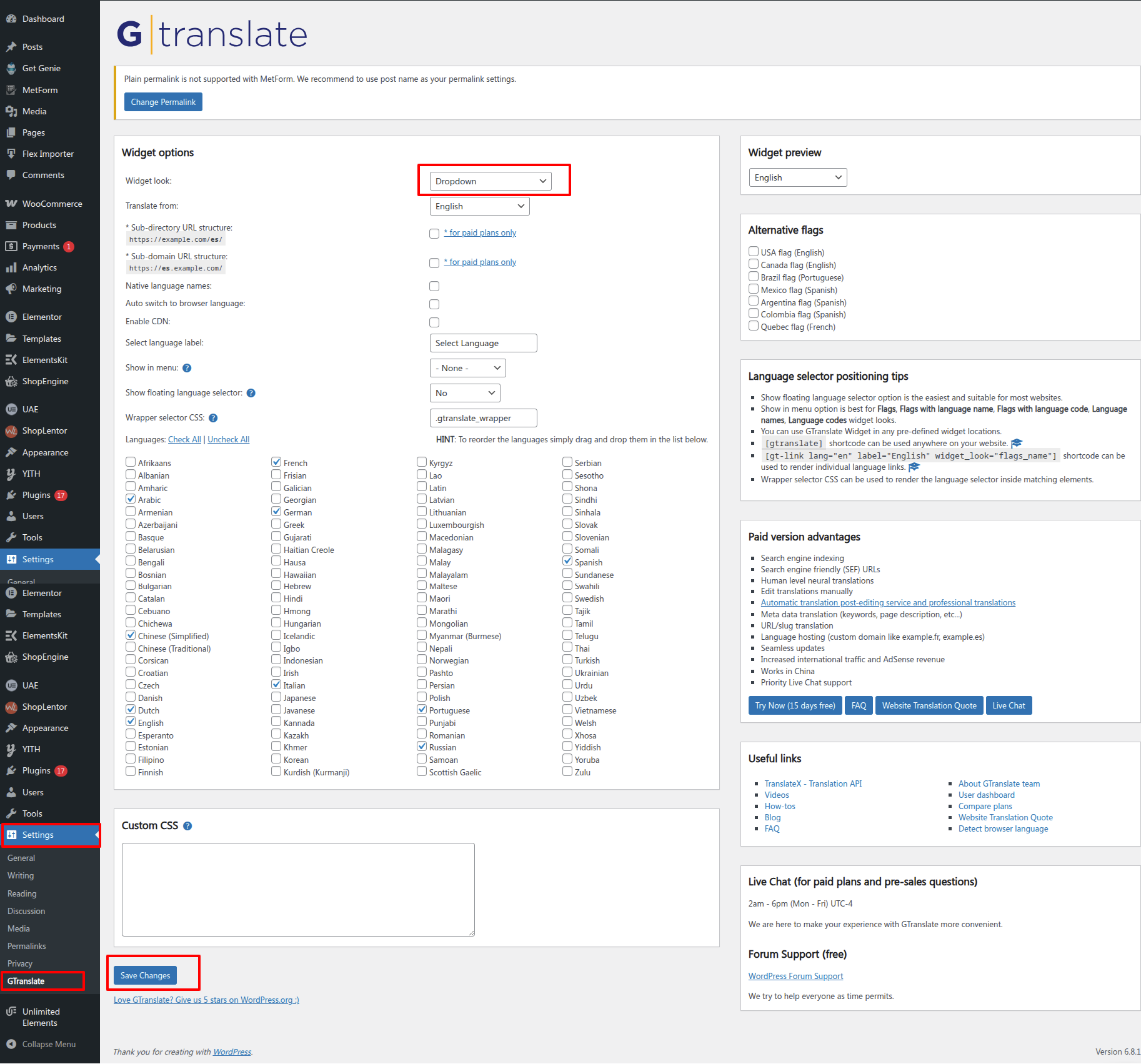Expand the Show in menu None dropdown
Screen dimensions: 1141x1064
coord(468,368)
